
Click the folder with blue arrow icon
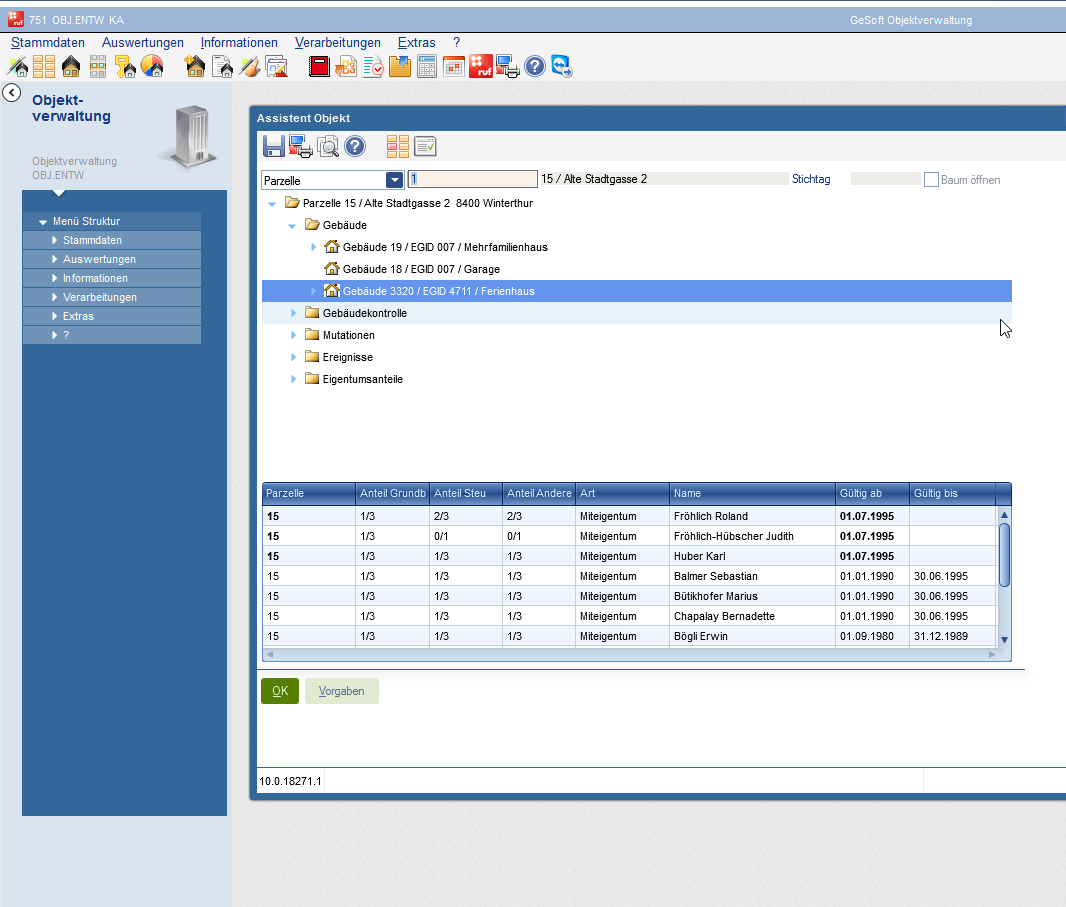(400, 67)
